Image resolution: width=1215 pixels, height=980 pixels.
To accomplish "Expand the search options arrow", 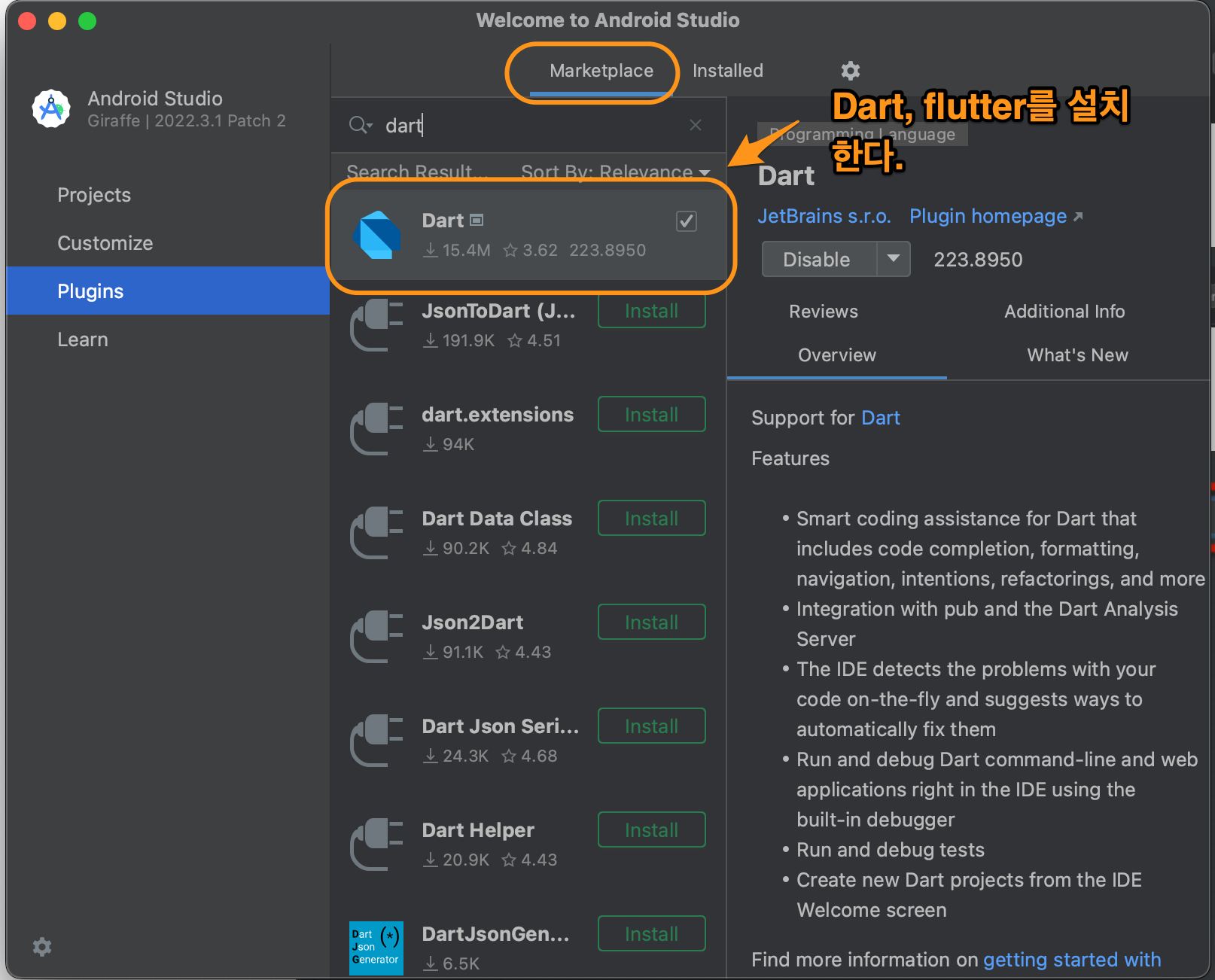I will click(x=370, y=128).
